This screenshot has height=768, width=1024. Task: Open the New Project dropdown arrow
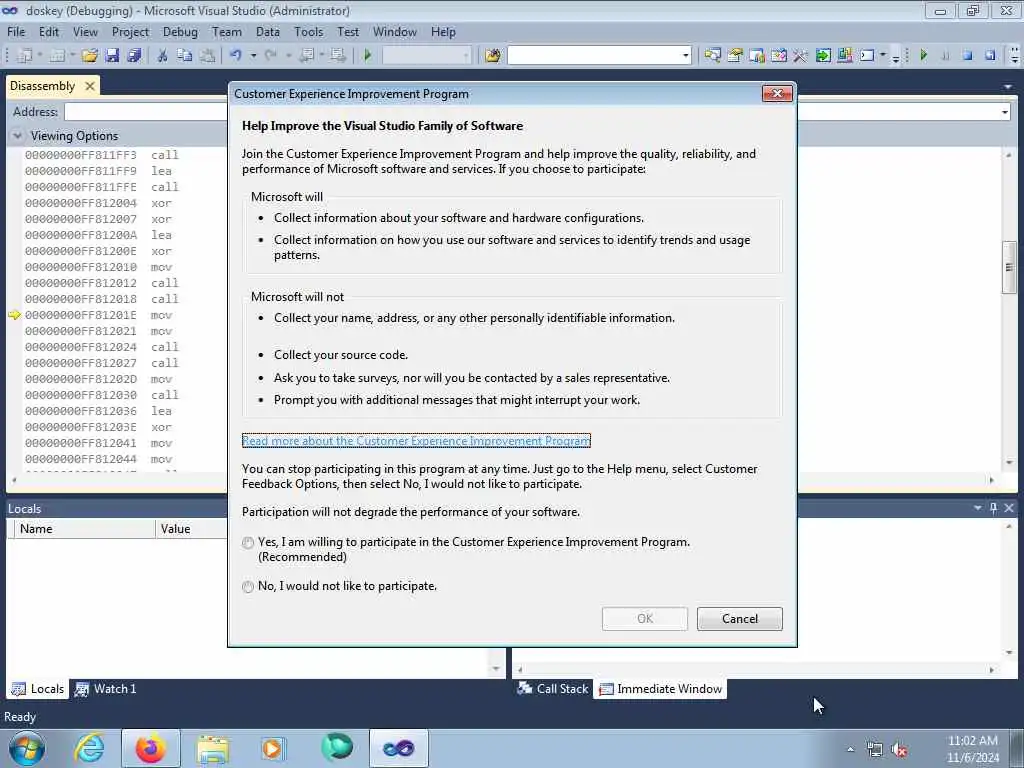click(39, 56)
